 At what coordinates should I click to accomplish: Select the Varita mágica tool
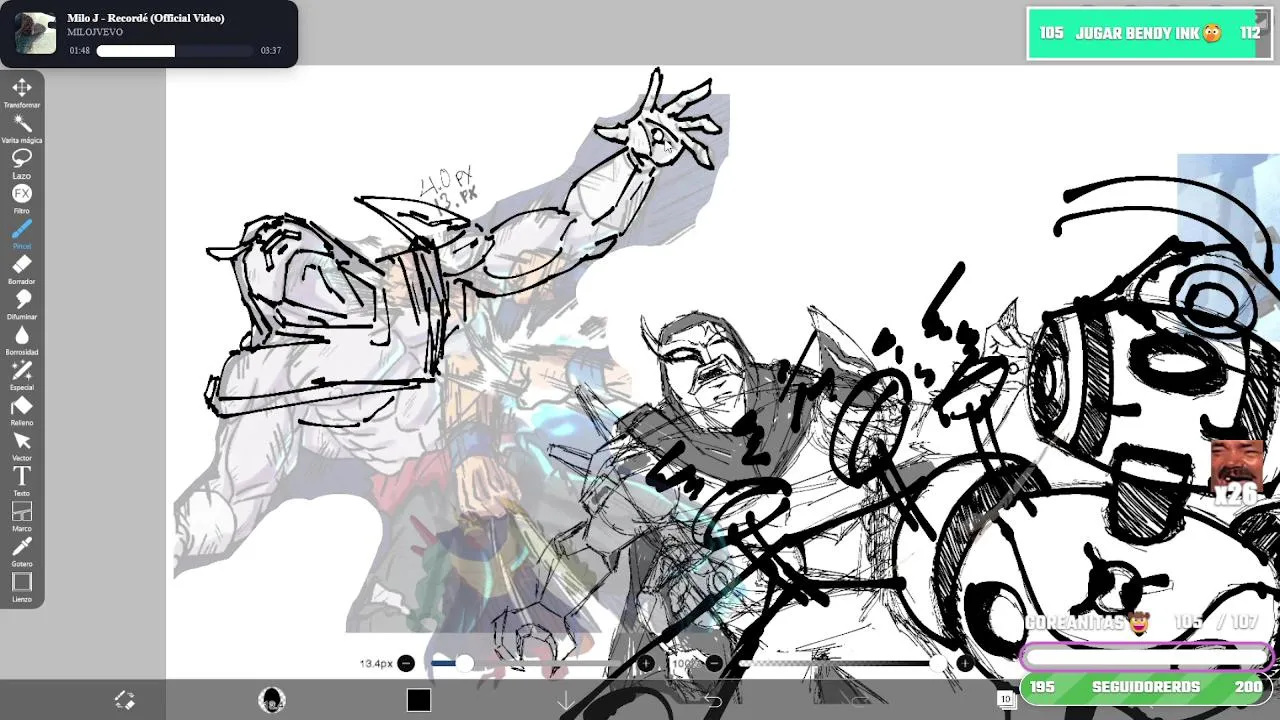(22, 128)
